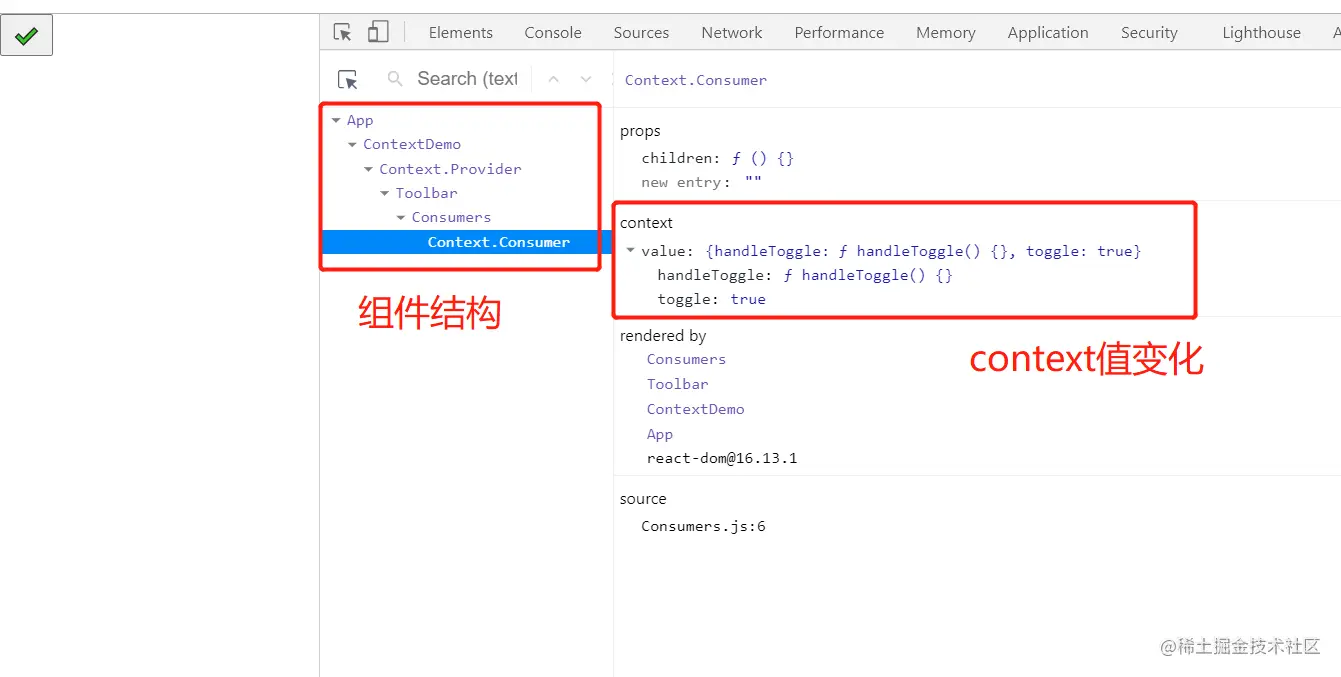Select Context.Provider in the tree
This screenshot has width=1341, height=677.
pos(450,169)
